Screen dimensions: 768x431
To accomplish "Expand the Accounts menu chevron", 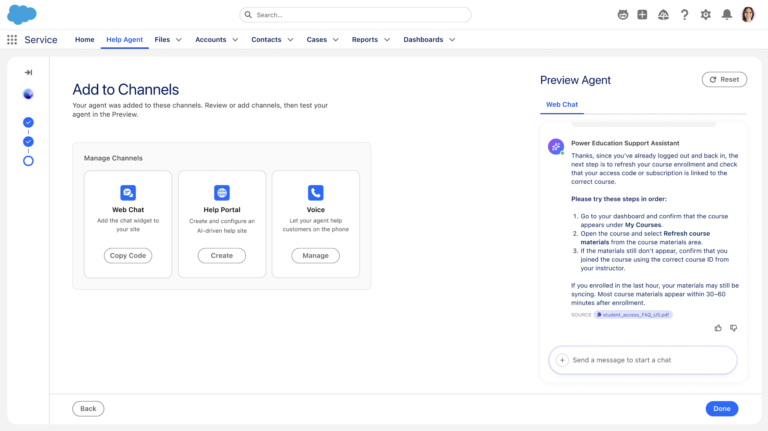I will tap(235, 40).
